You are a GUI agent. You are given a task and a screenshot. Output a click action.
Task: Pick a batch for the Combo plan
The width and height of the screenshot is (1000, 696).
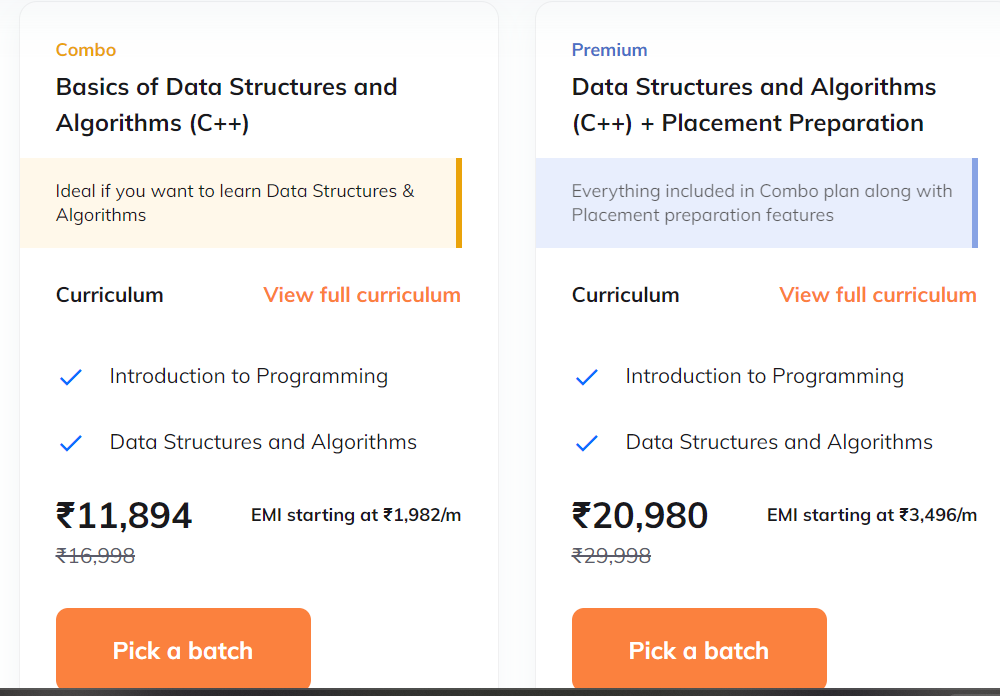(184, 649)
